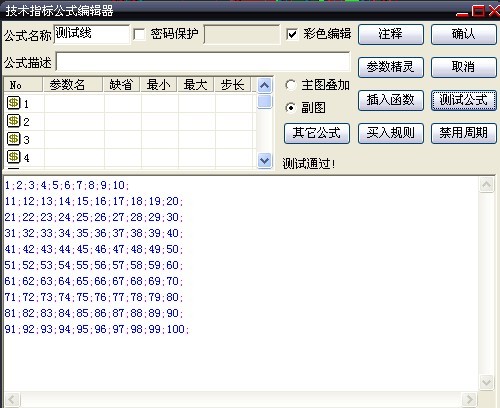500x408 pixels.
Task: Click the 最小 column header
Action: (158, 85)
